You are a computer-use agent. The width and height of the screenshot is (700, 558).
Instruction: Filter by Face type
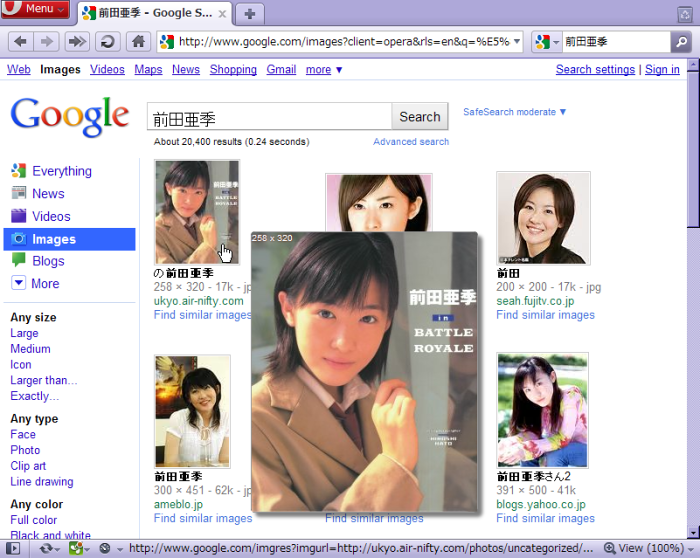23,434
